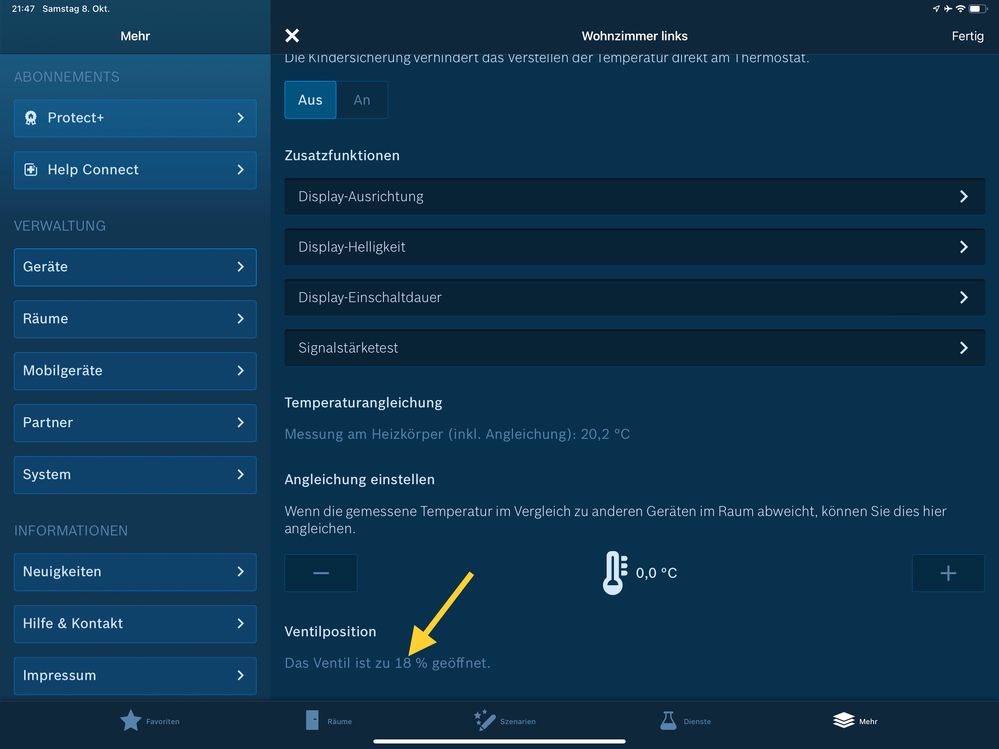Viewport: 999px width, 749px height.
Task: Decrease temperature offset with minus button
Action: (x=321, y=573)
